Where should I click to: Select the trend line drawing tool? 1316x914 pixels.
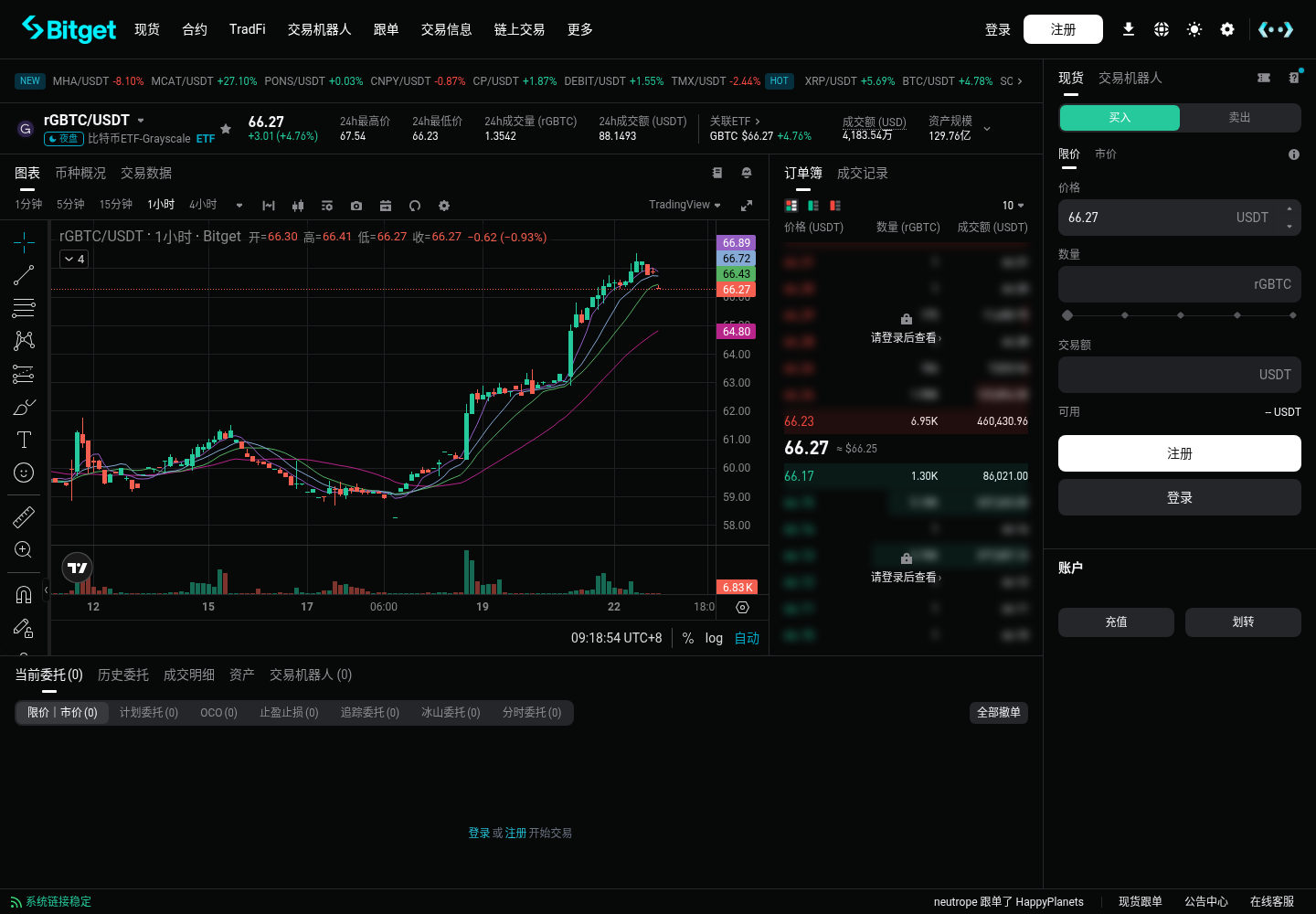coord(24,274)
